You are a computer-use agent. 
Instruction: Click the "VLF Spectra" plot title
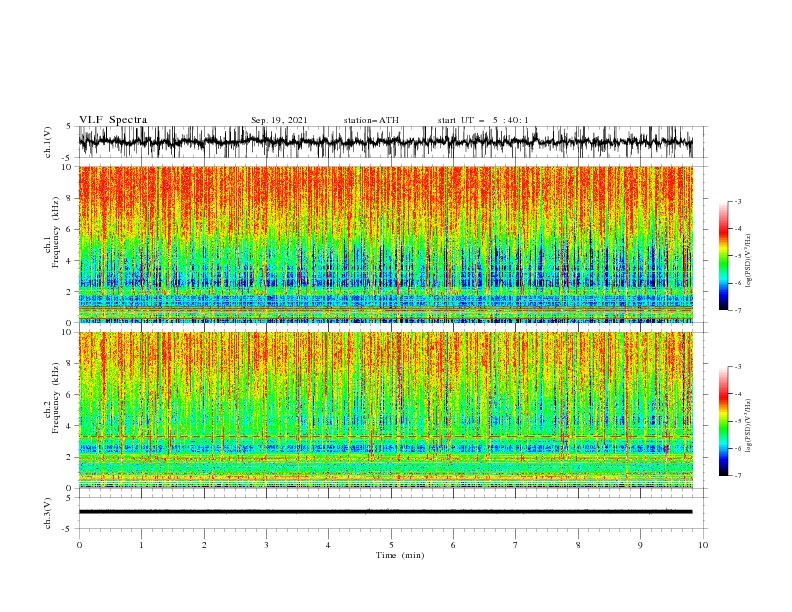[x=113, y=120]
